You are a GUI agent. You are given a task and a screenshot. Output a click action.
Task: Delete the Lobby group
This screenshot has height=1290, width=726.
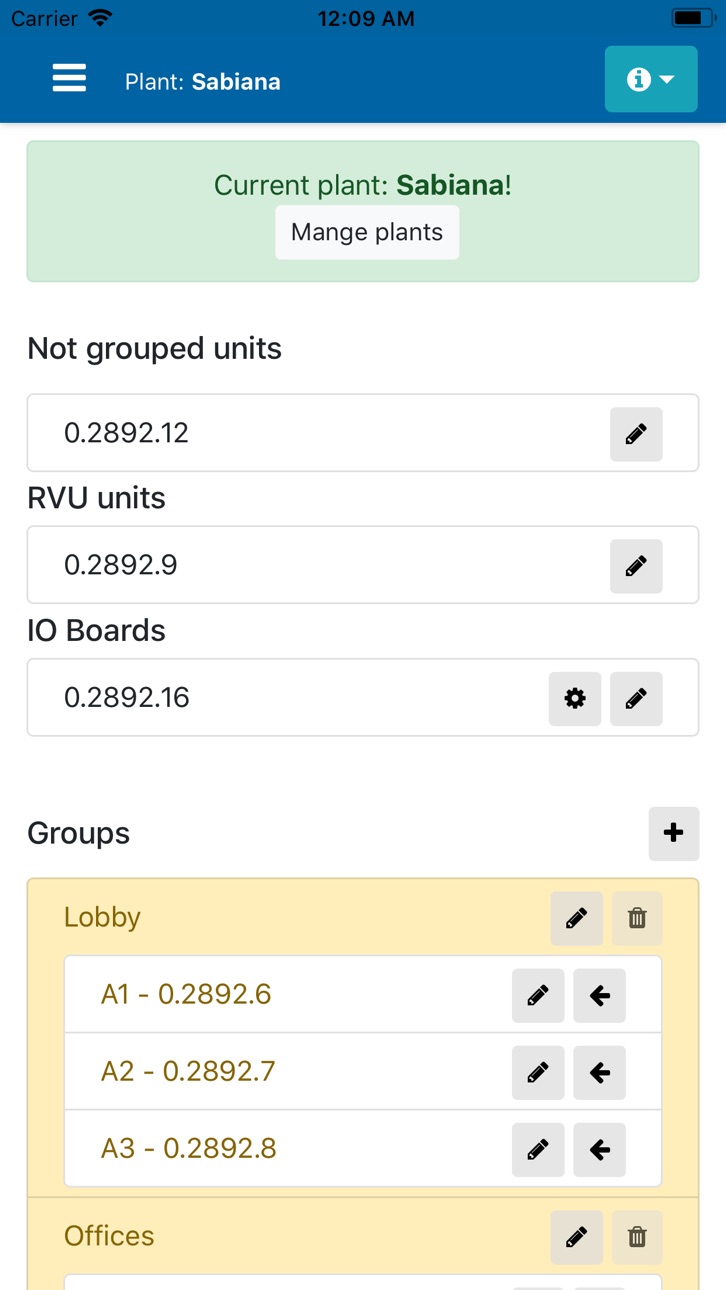(637, 918)
